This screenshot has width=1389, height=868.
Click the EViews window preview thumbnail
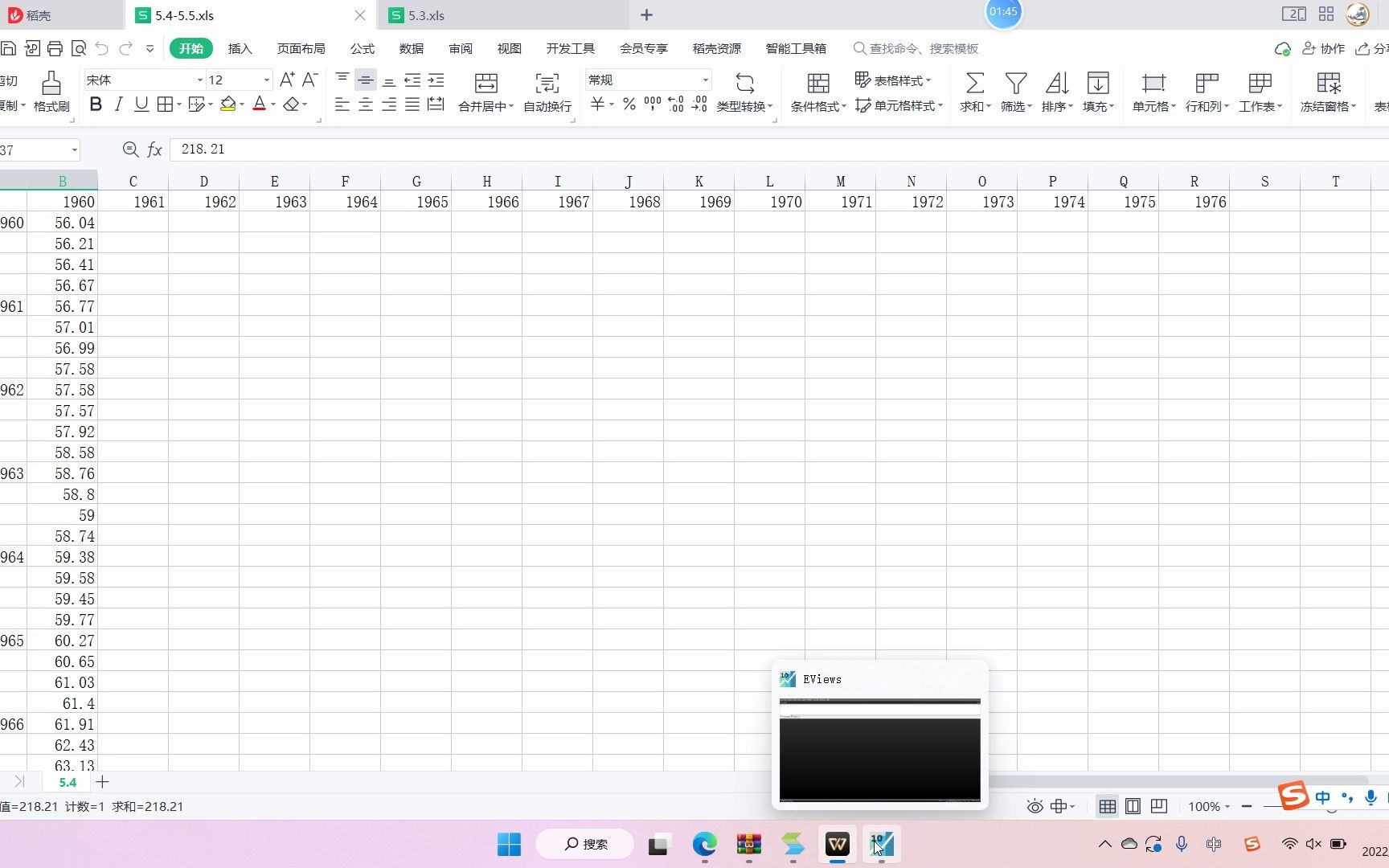click(x=880, y=750)
